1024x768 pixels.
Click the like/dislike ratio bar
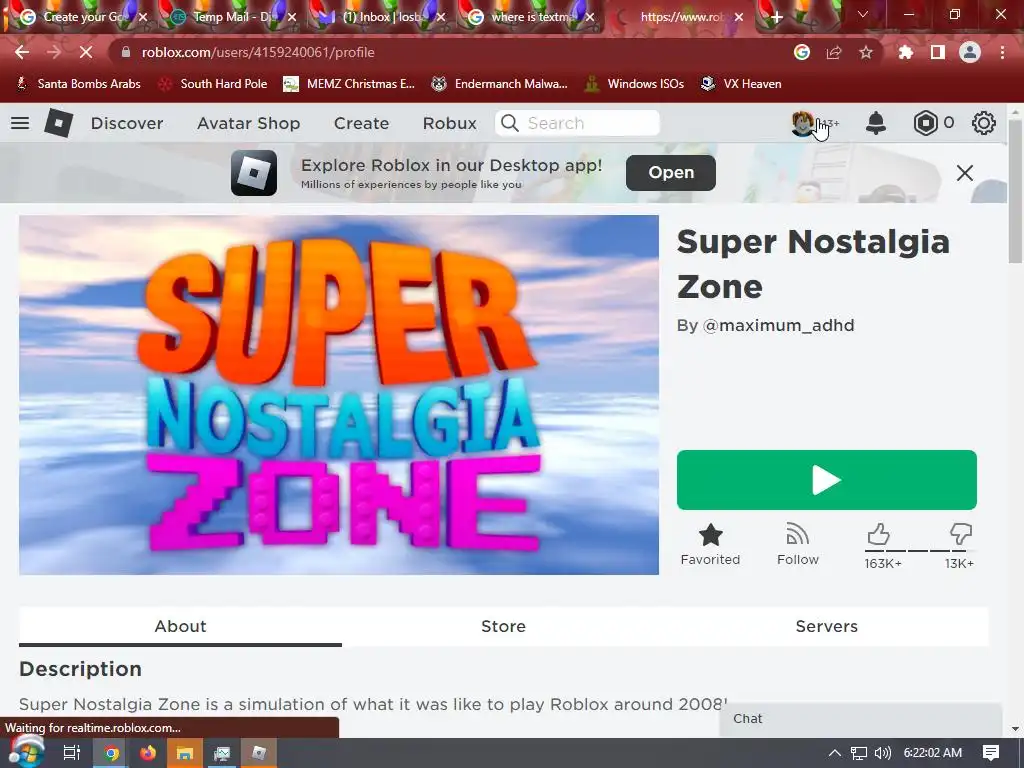pyautogui.click(x=919, y=551)
